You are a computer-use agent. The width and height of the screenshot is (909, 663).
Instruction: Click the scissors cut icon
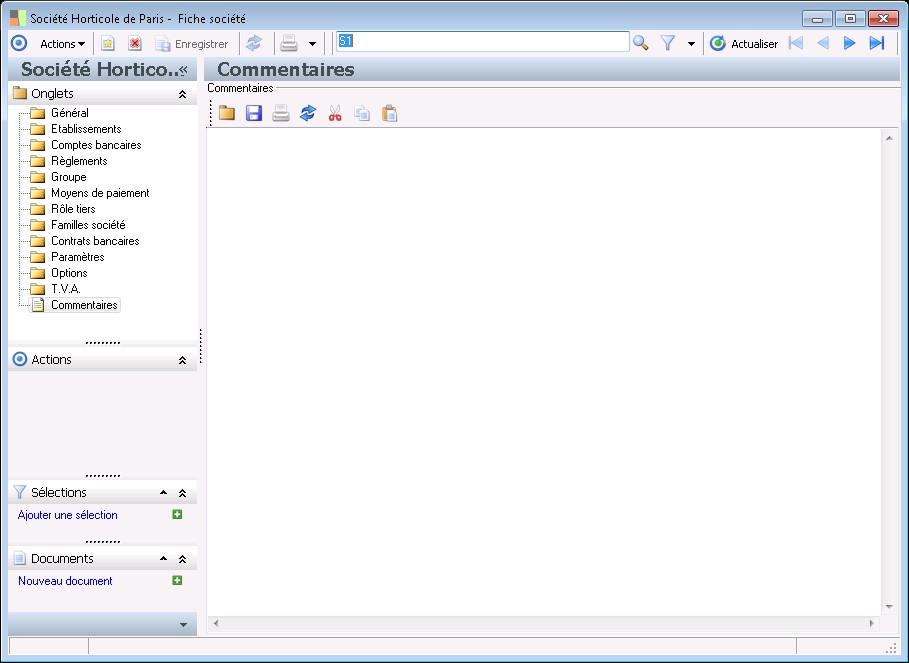[x=335, y=113]
